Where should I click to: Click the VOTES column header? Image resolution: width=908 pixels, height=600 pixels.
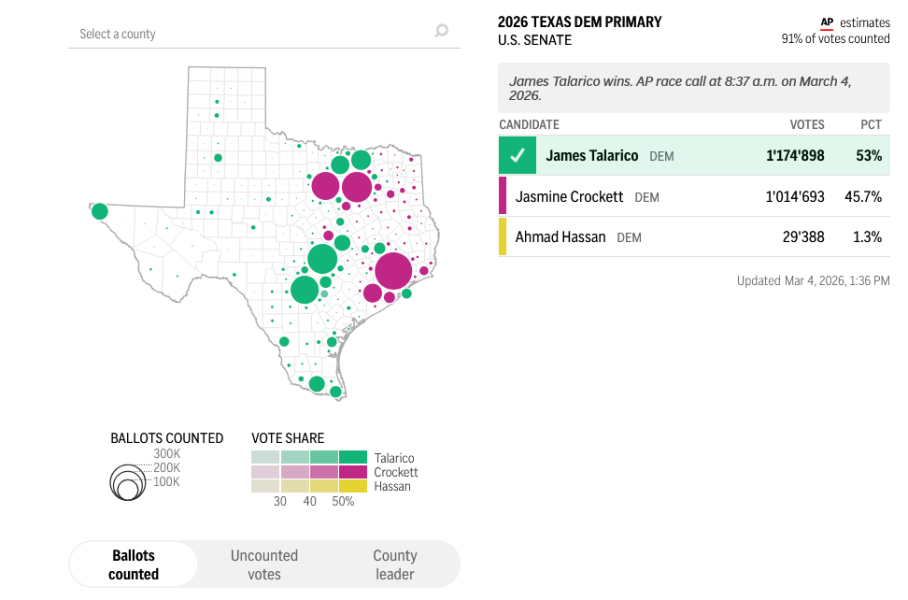[x=807, y=125]
